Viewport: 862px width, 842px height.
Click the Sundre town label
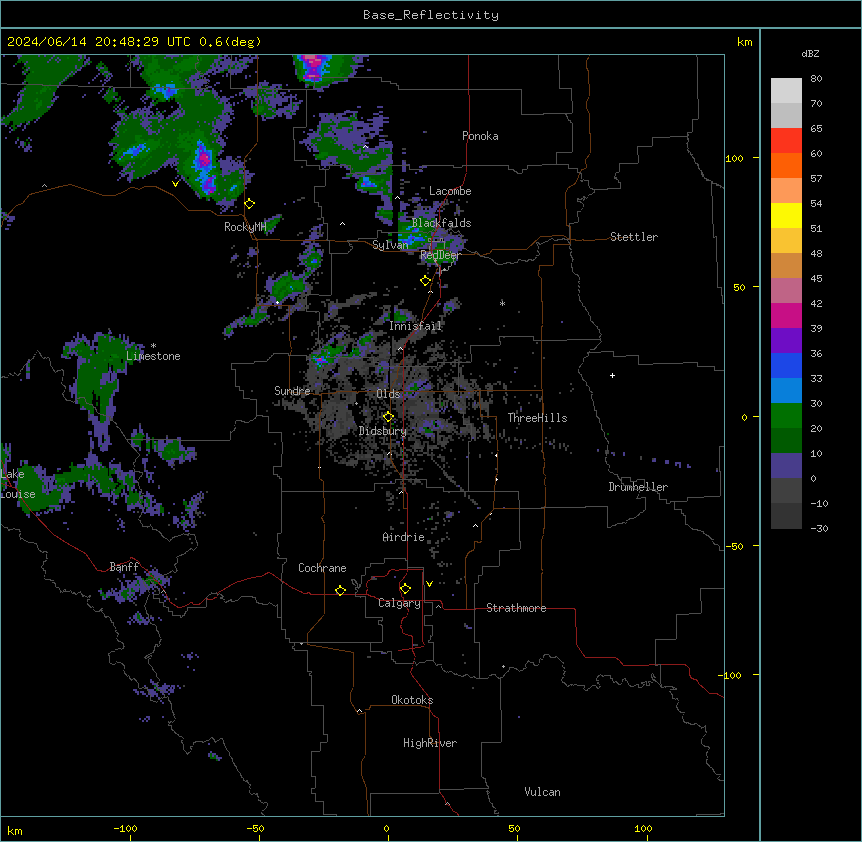(292, 391)
